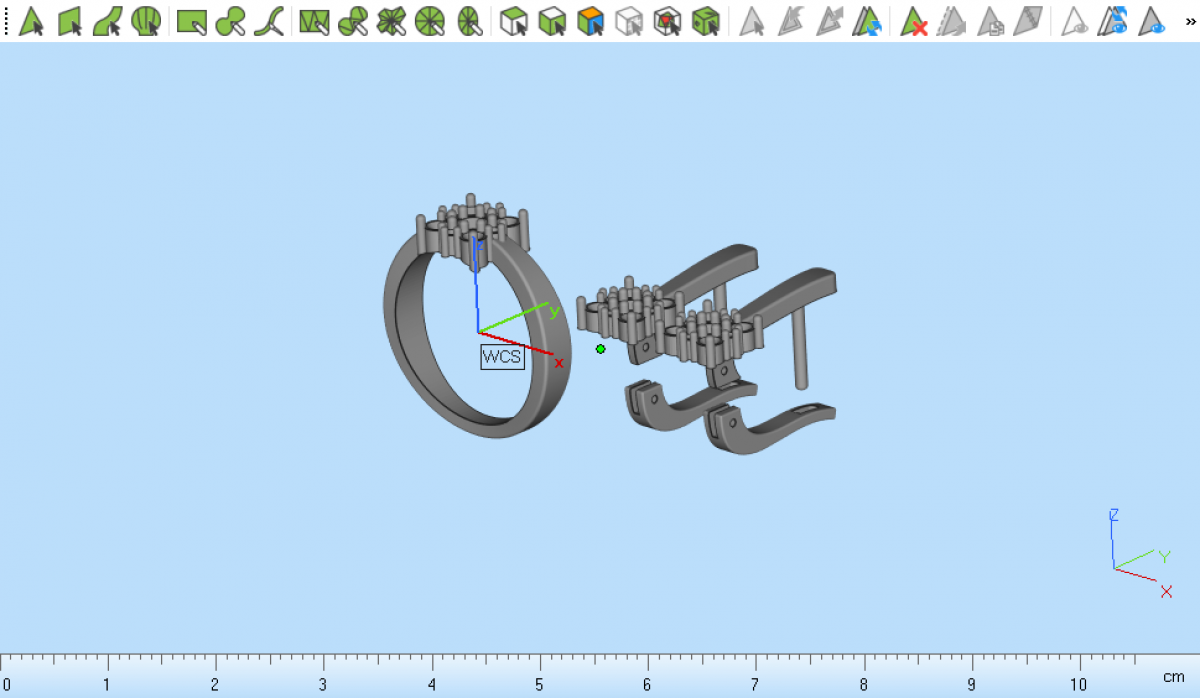Click the solid green cube icon
Image resolution: width=1200 pixels, height=698 pixels.
[706, 21]
